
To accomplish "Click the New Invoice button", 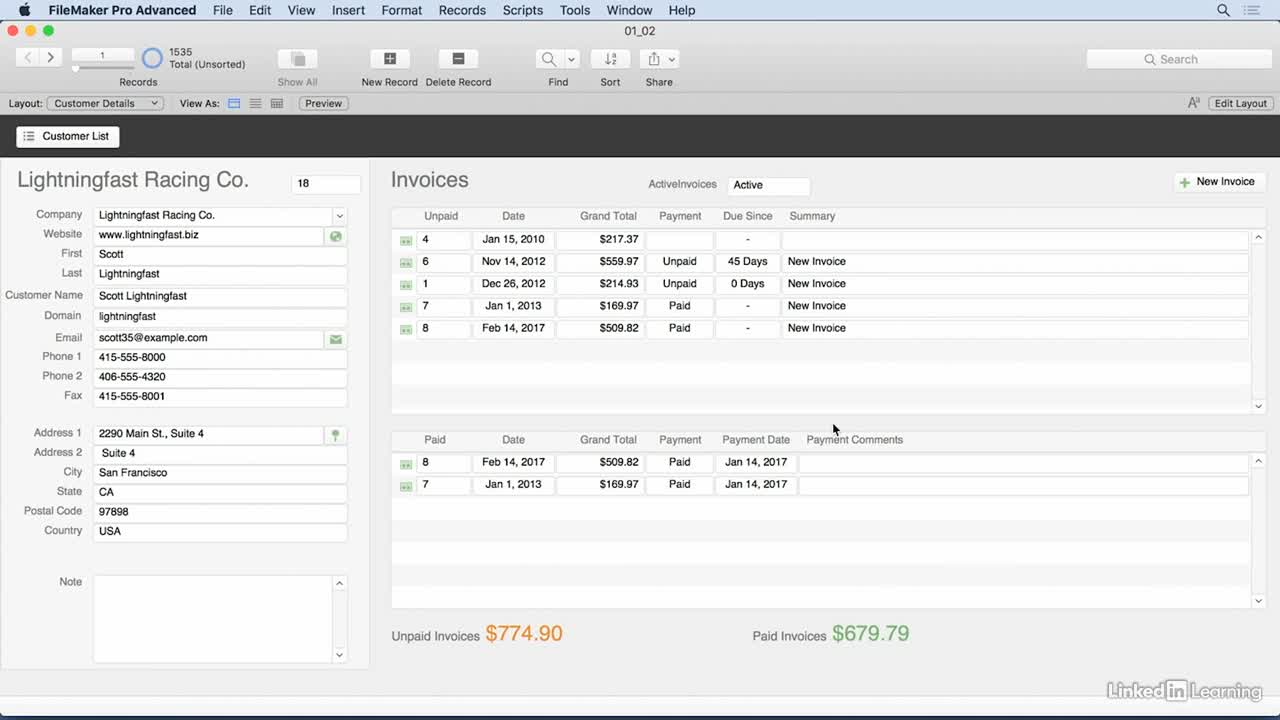I will pyautogui.click(x=1217, y=182).
